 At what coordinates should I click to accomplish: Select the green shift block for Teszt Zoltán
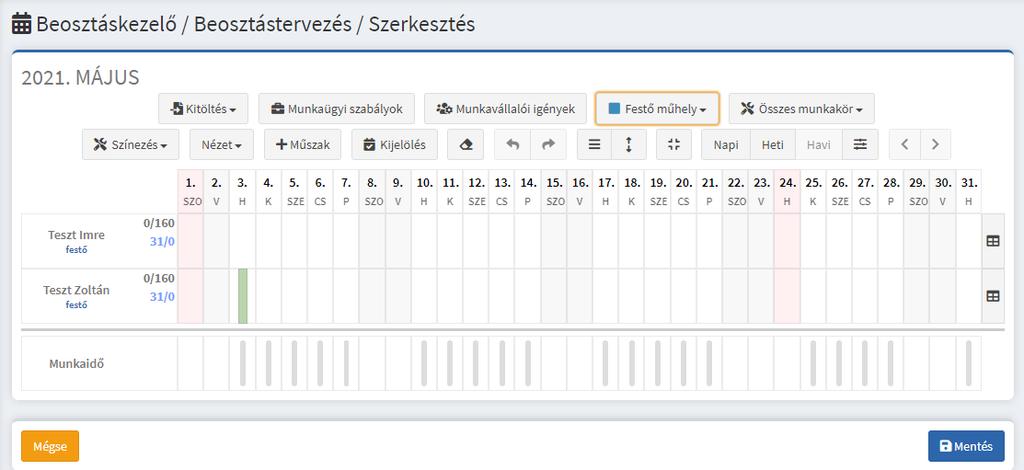[x=242, y=296]
